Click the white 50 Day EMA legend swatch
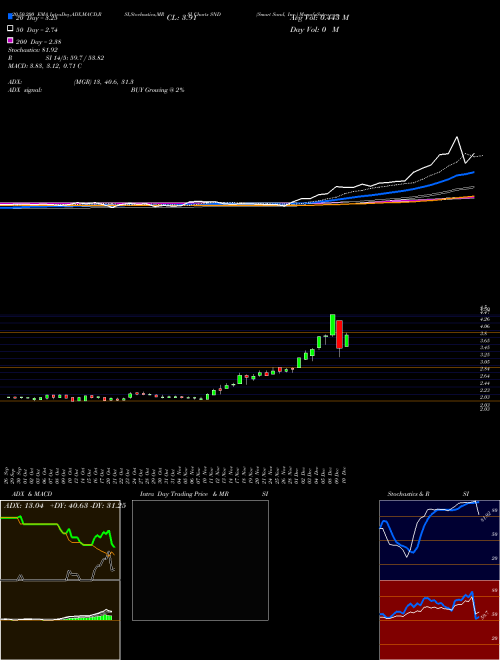This screenshot has height=660, width=500. [10, 29]
